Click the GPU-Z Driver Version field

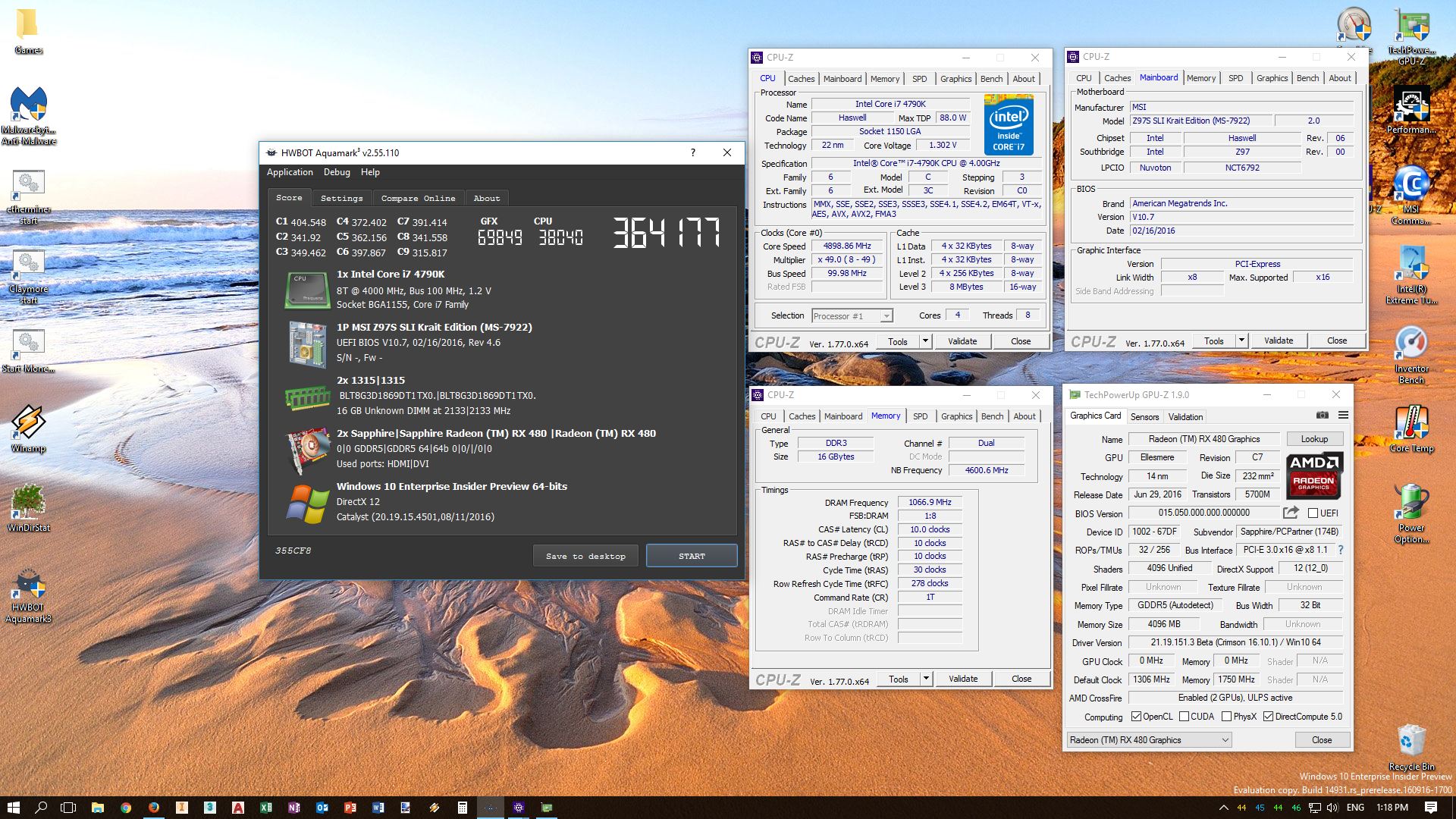(1235, 642)
